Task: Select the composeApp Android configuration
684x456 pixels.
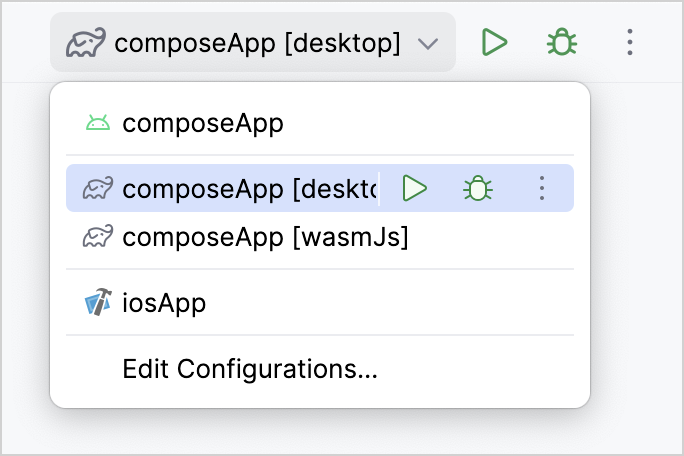Action: pos(203,124)
